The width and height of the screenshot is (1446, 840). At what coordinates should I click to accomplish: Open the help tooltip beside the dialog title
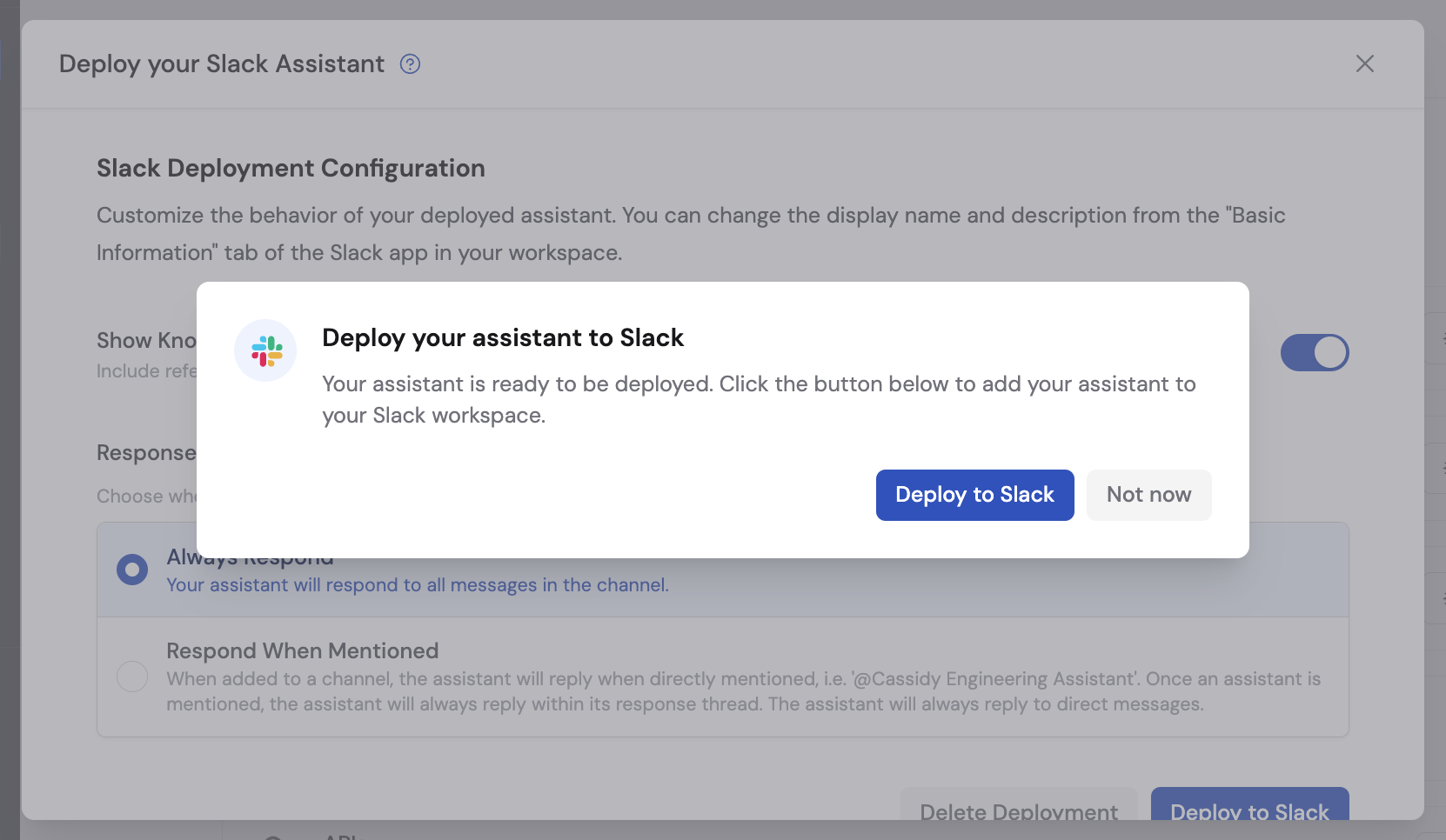[410, 63]
